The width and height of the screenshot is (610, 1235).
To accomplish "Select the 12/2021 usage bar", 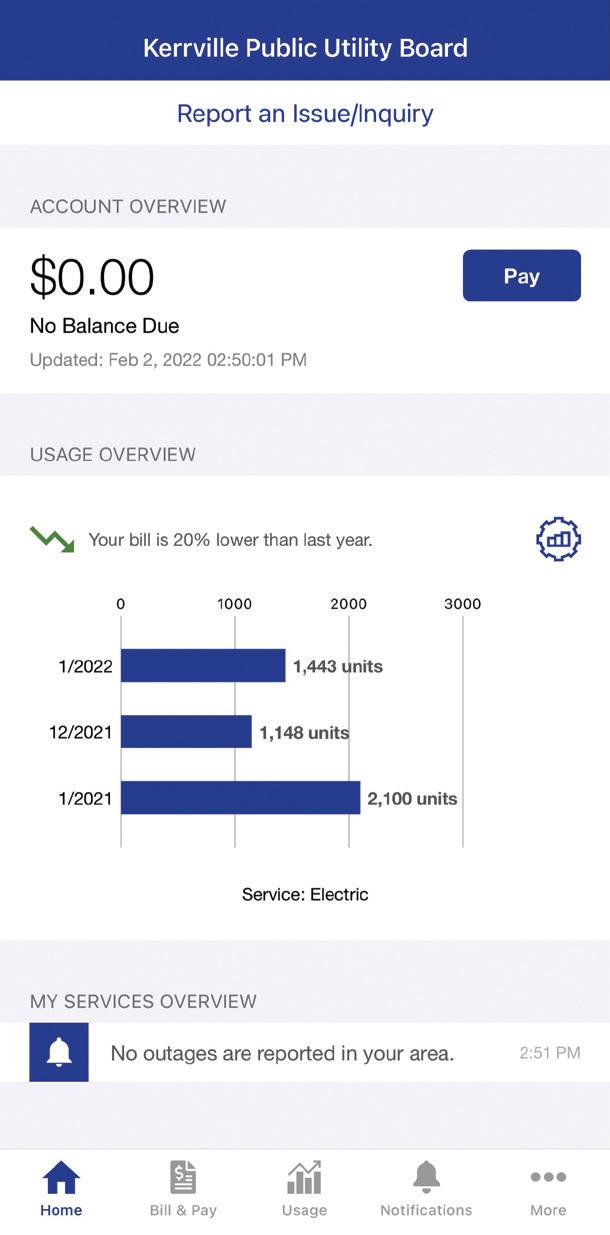I will point(186,732).
